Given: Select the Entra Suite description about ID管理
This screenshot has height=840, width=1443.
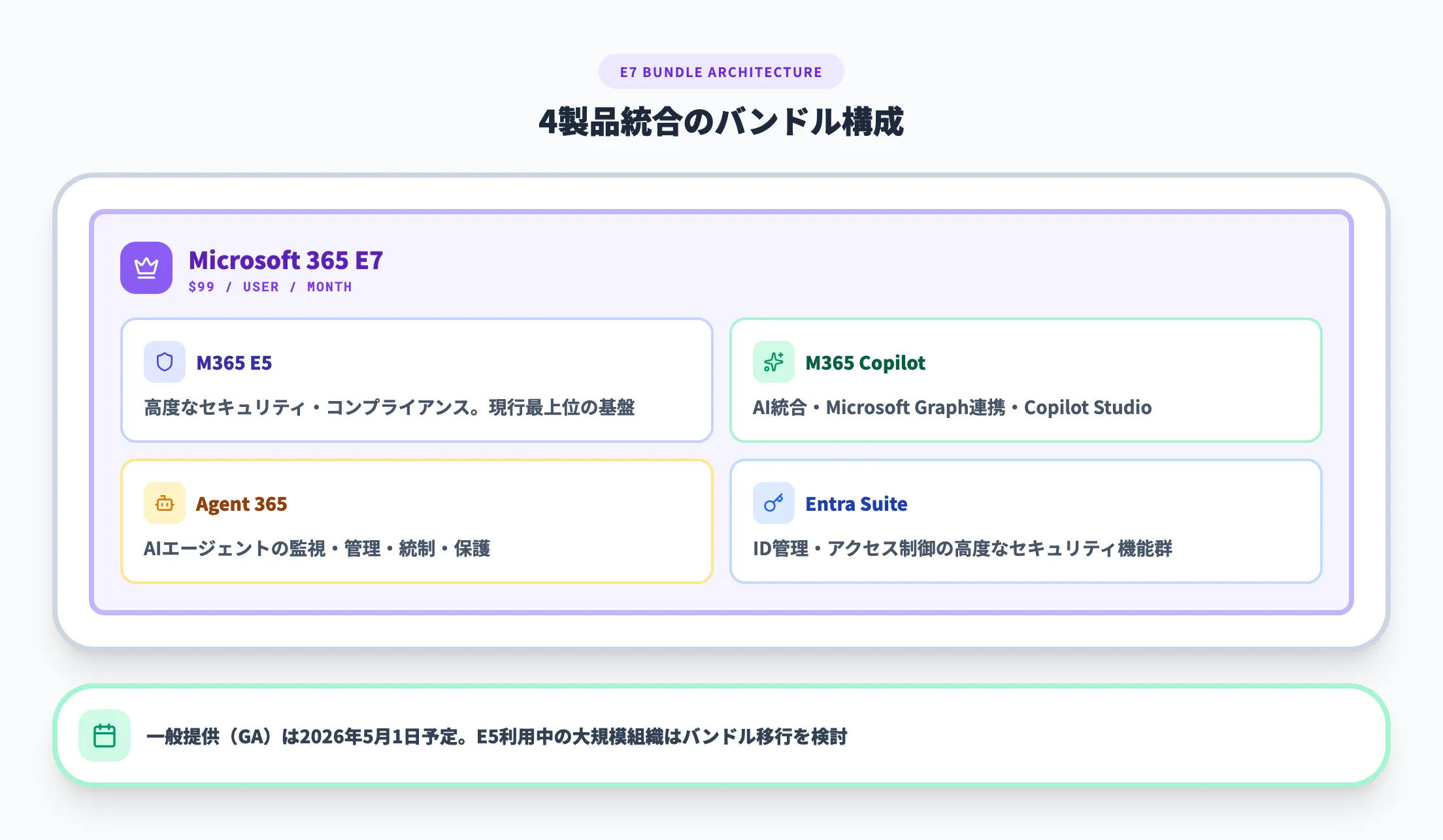Looking at the screenshot, I should [x=964, y=549].
